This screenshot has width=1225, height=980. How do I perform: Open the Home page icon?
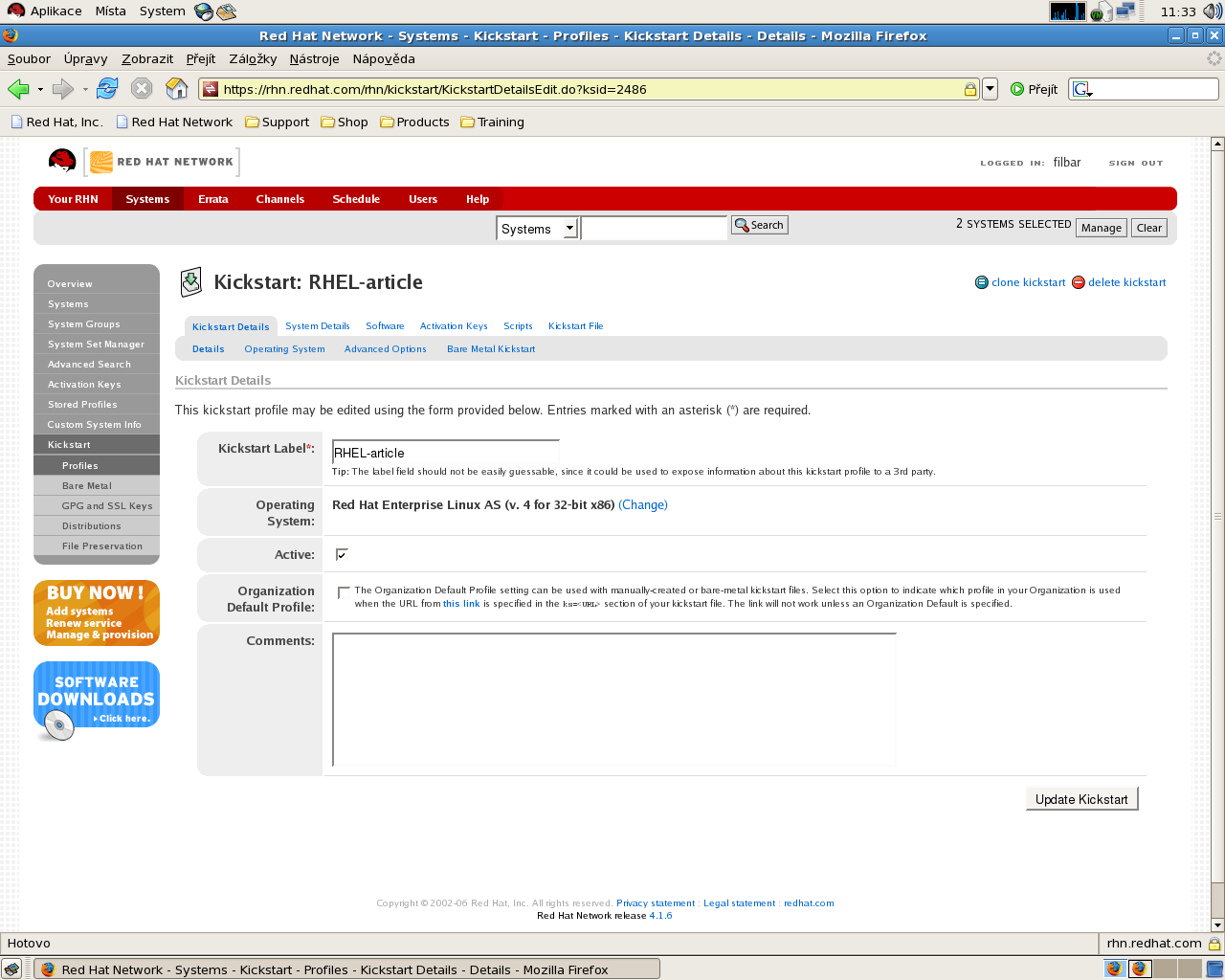(x=177, y=89)
